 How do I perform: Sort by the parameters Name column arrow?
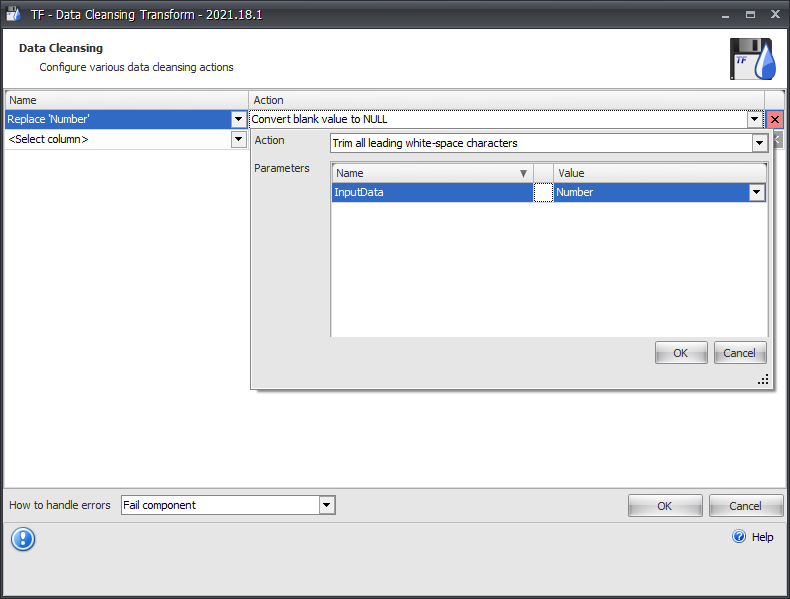pos(523,174)
